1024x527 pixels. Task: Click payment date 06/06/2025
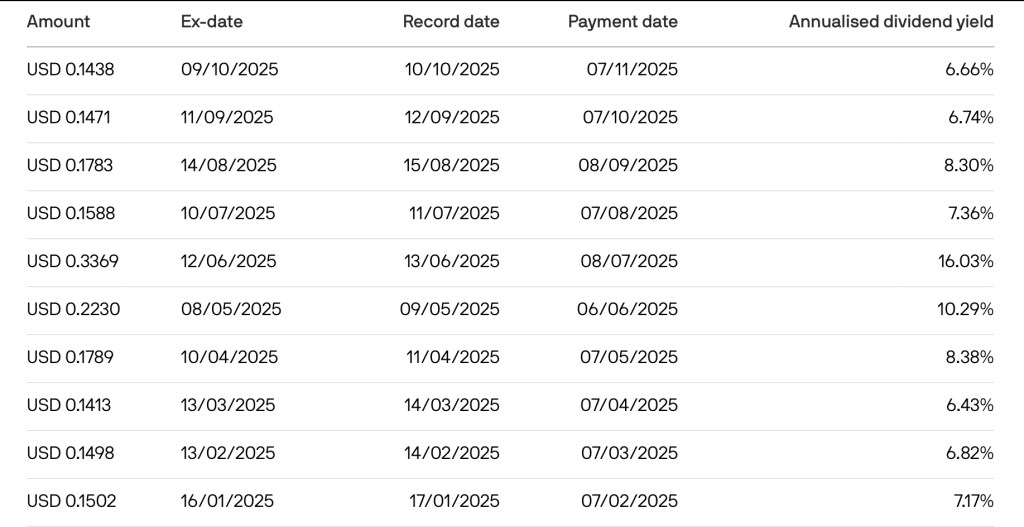pyautogui.click(x=627, y=309)
